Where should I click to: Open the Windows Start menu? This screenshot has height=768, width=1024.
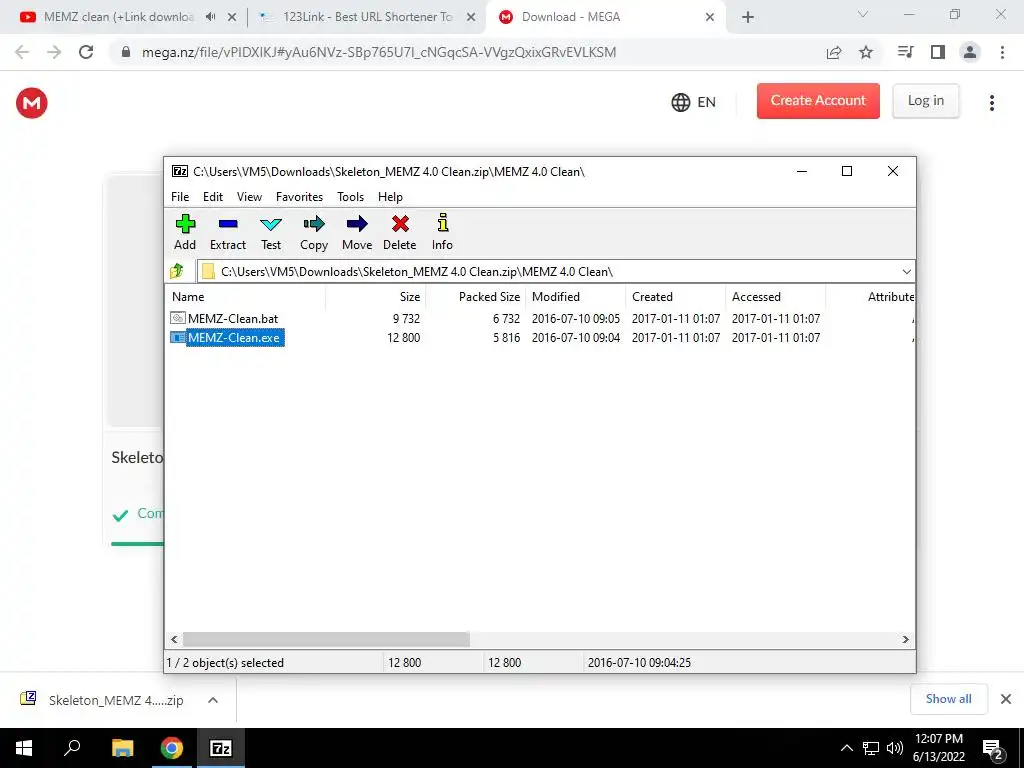pos(24,748)
